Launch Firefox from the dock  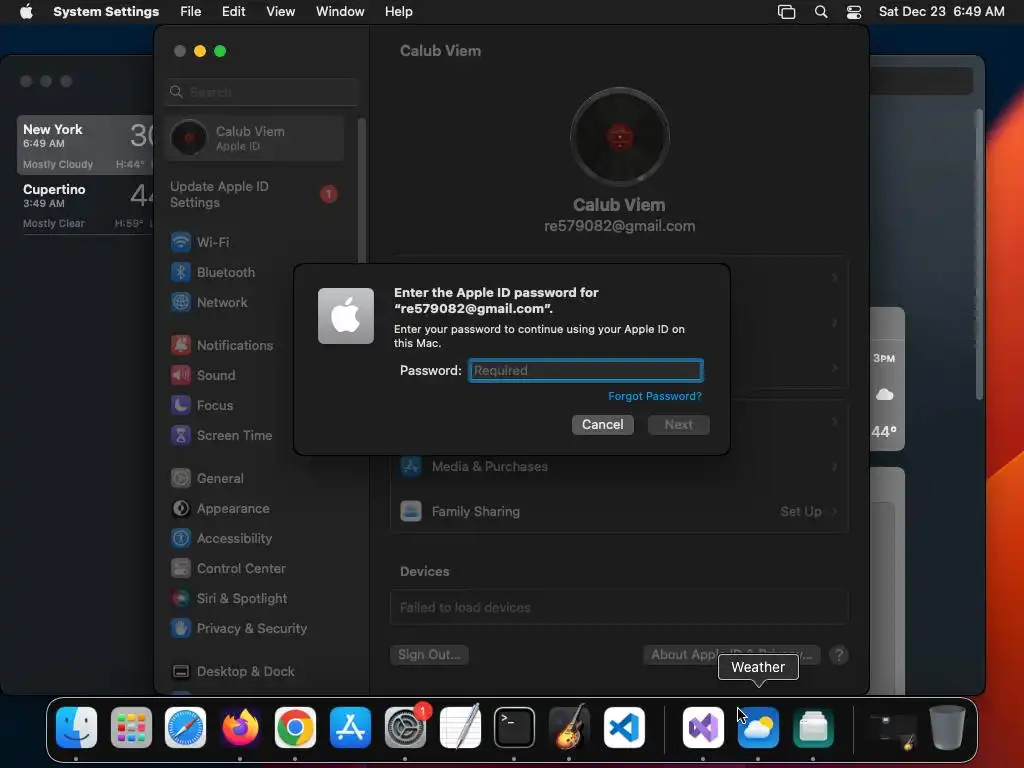tap(240, 727)
